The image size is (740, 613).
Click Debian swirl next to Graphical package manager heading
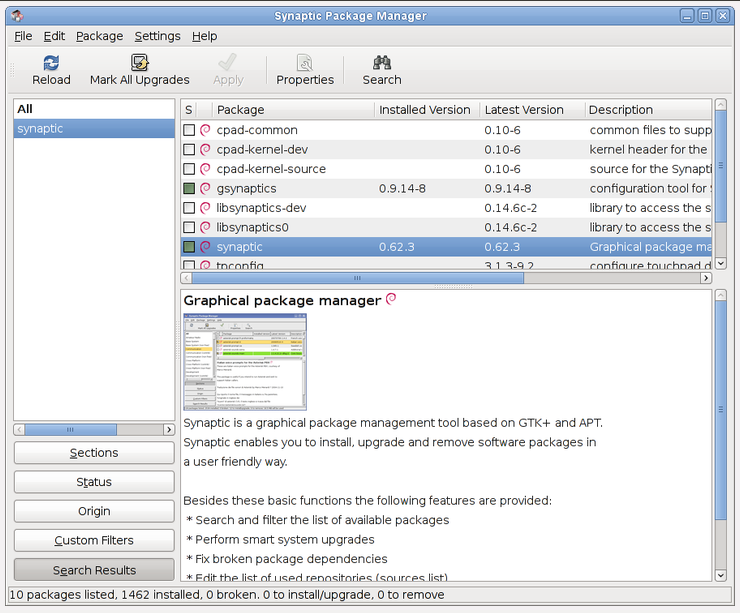coord(391,299)
